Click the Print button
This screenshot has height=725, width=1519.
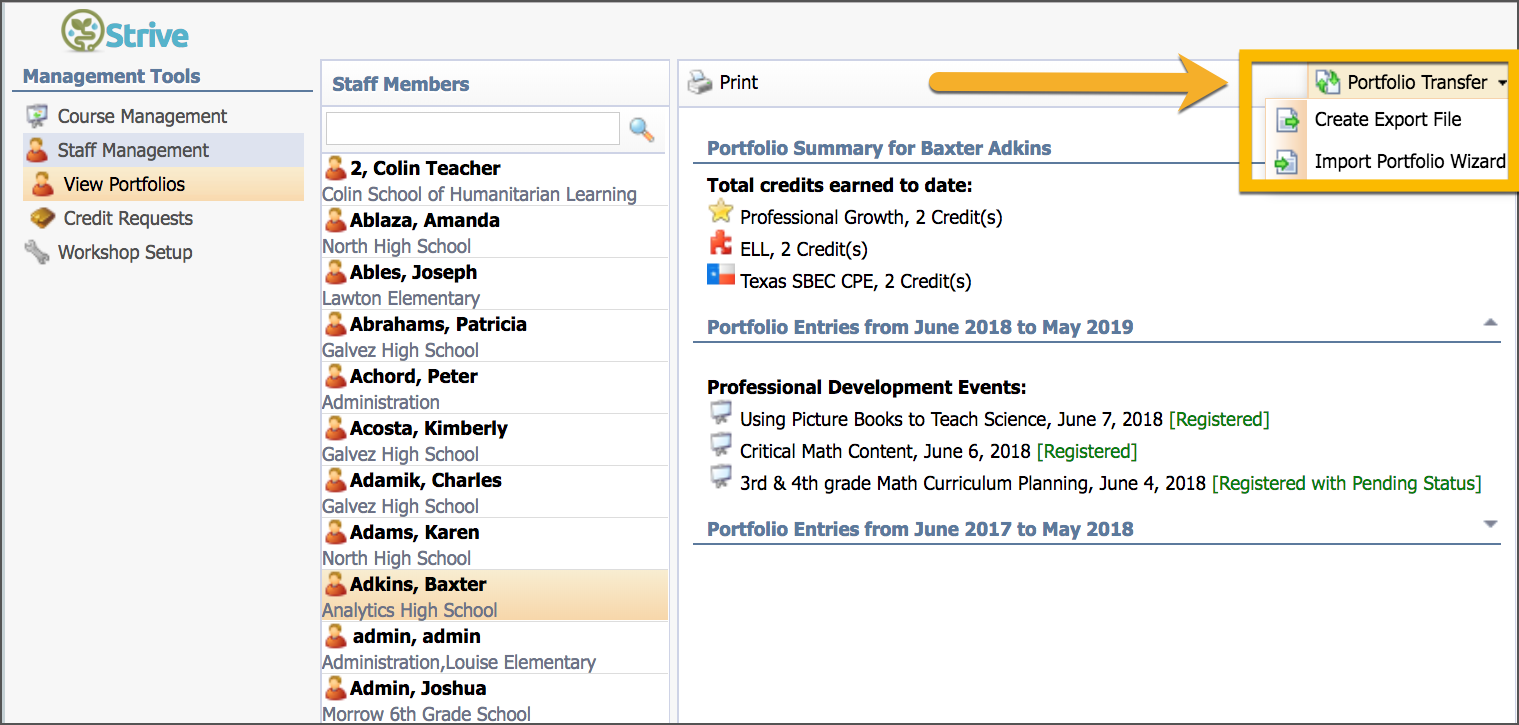click(723, 83)
